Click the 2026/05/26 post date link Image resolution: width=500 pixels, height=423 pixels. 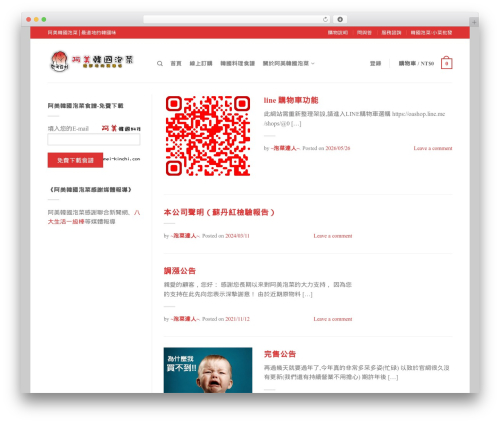338,148
